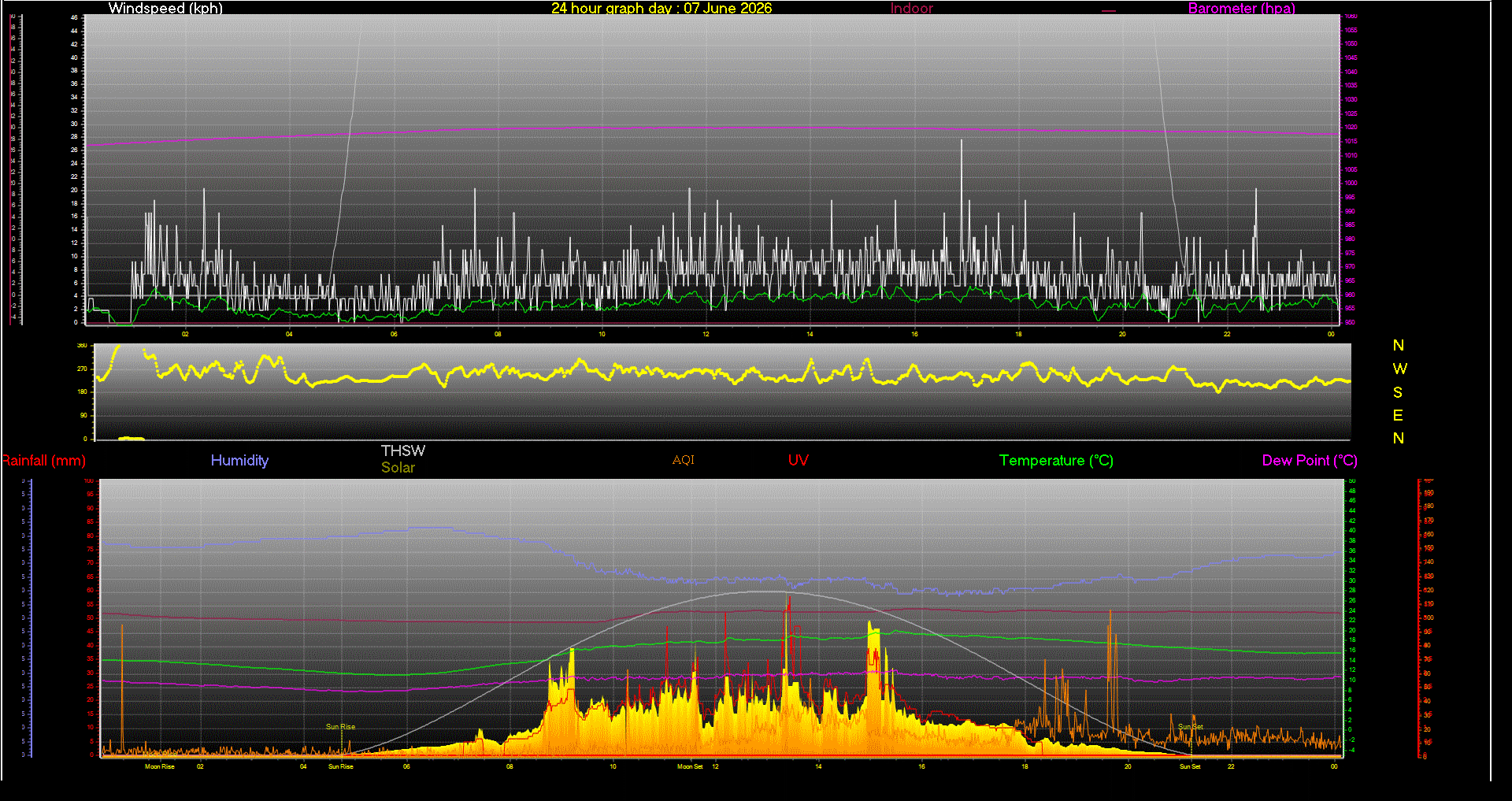The width and height of the screenshot is (1512, 801).
Task: Select the Temperature (°C) legend label
Action: [1056, 461]
